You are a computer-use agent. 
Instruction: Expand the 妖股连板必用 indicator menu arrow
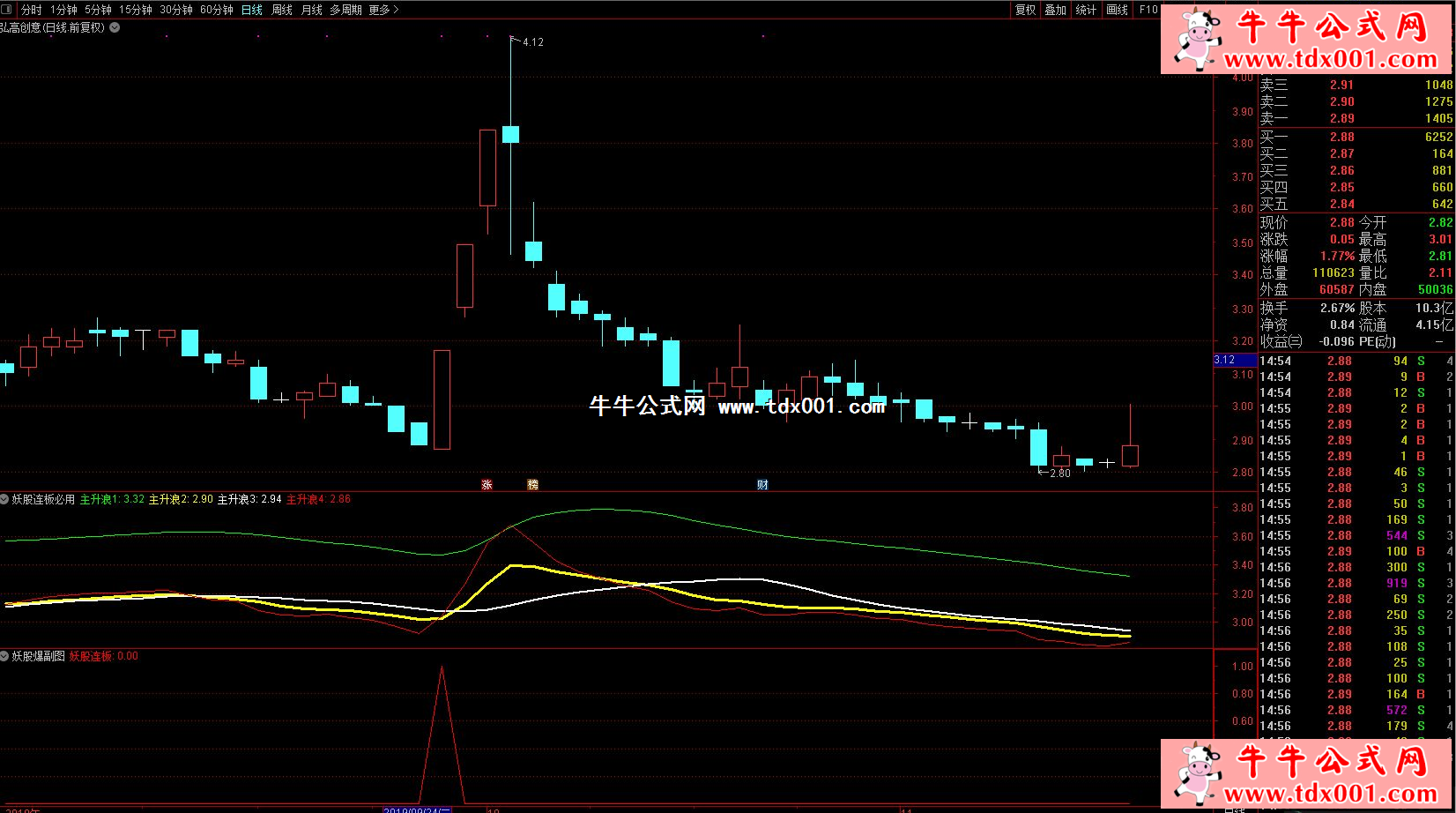(x=4, y=499)
